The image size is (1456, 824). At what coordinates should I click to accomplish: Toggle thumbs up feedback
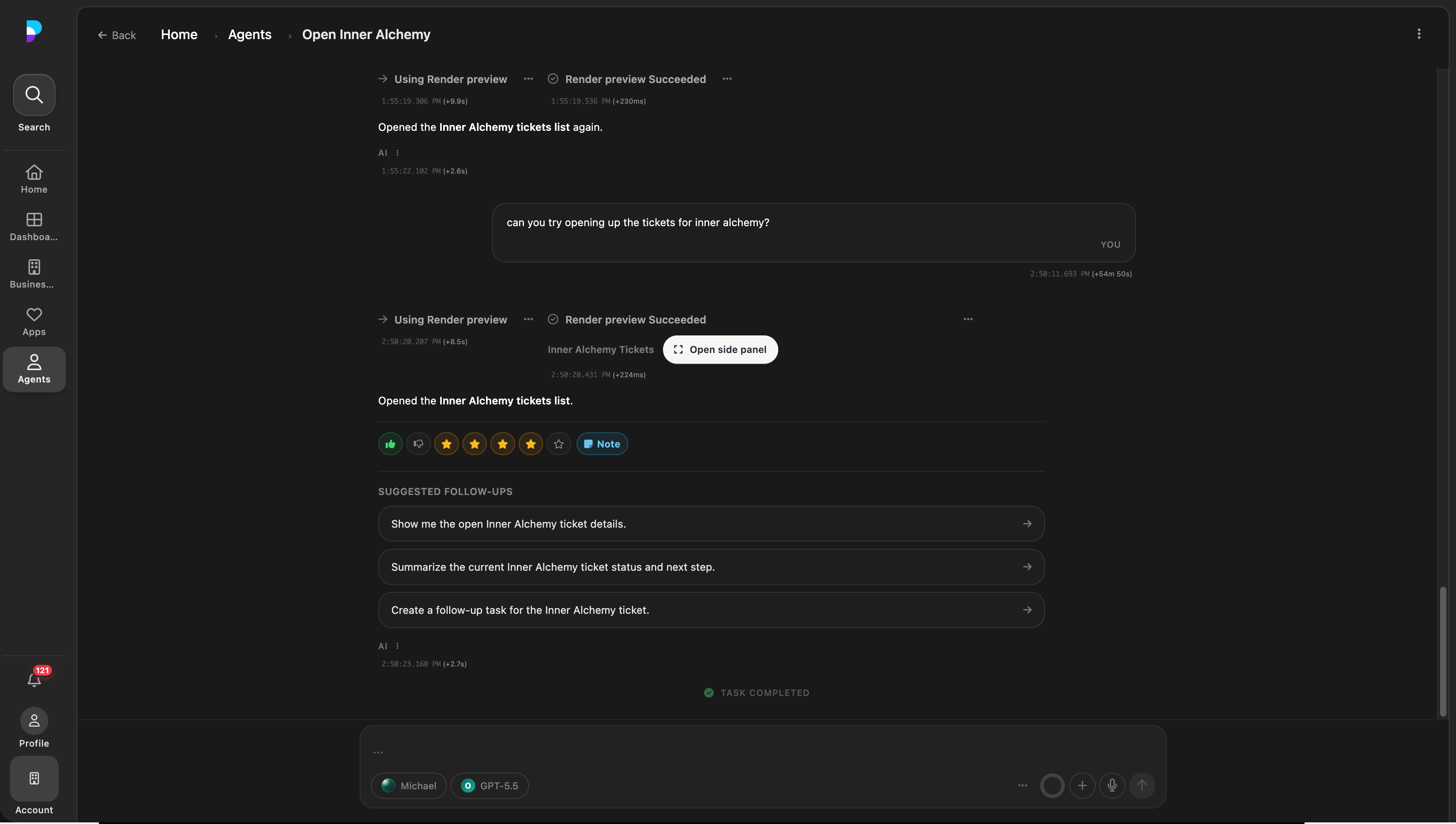pos(390,444)
